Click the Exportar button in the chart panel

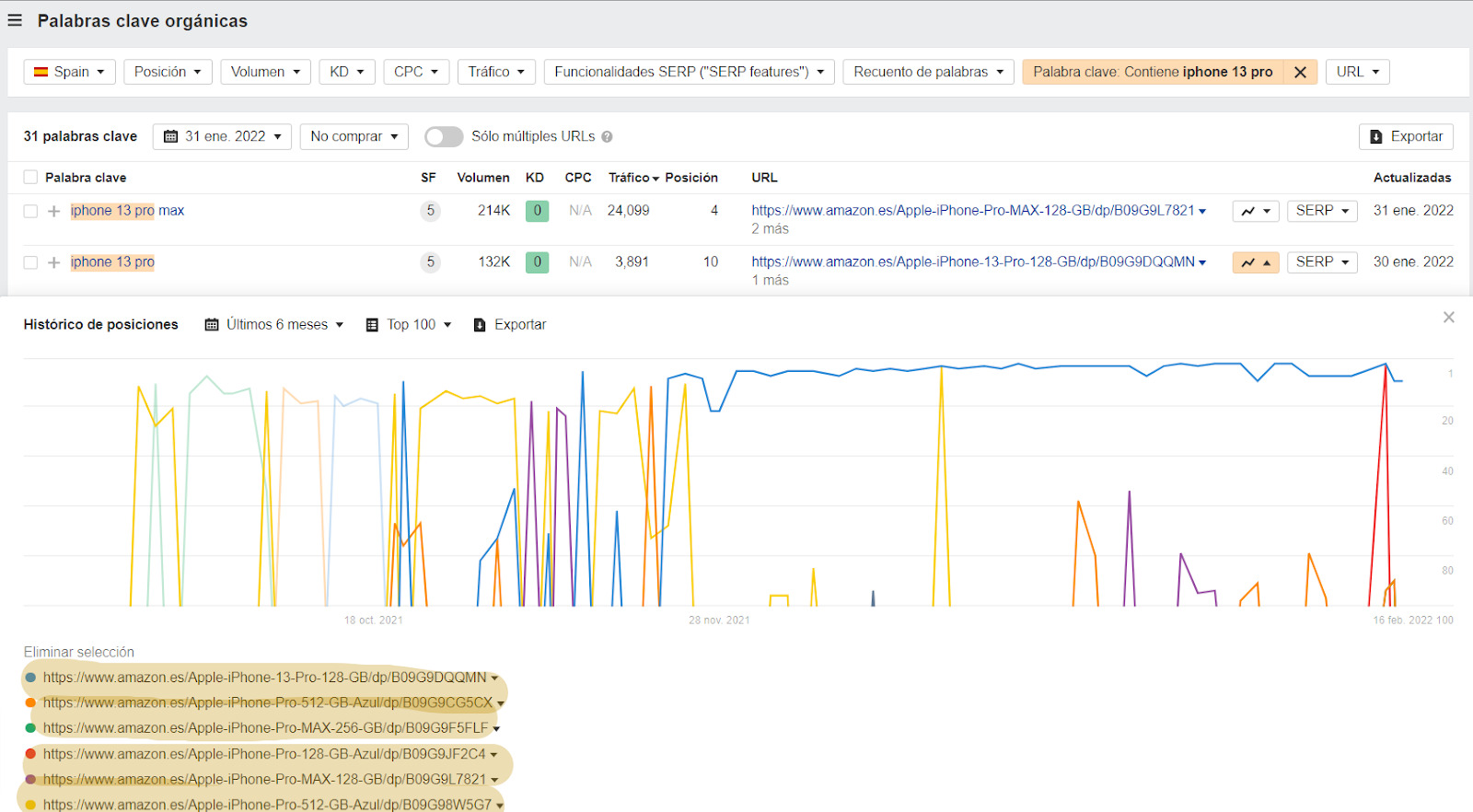[x=509, y=325]
